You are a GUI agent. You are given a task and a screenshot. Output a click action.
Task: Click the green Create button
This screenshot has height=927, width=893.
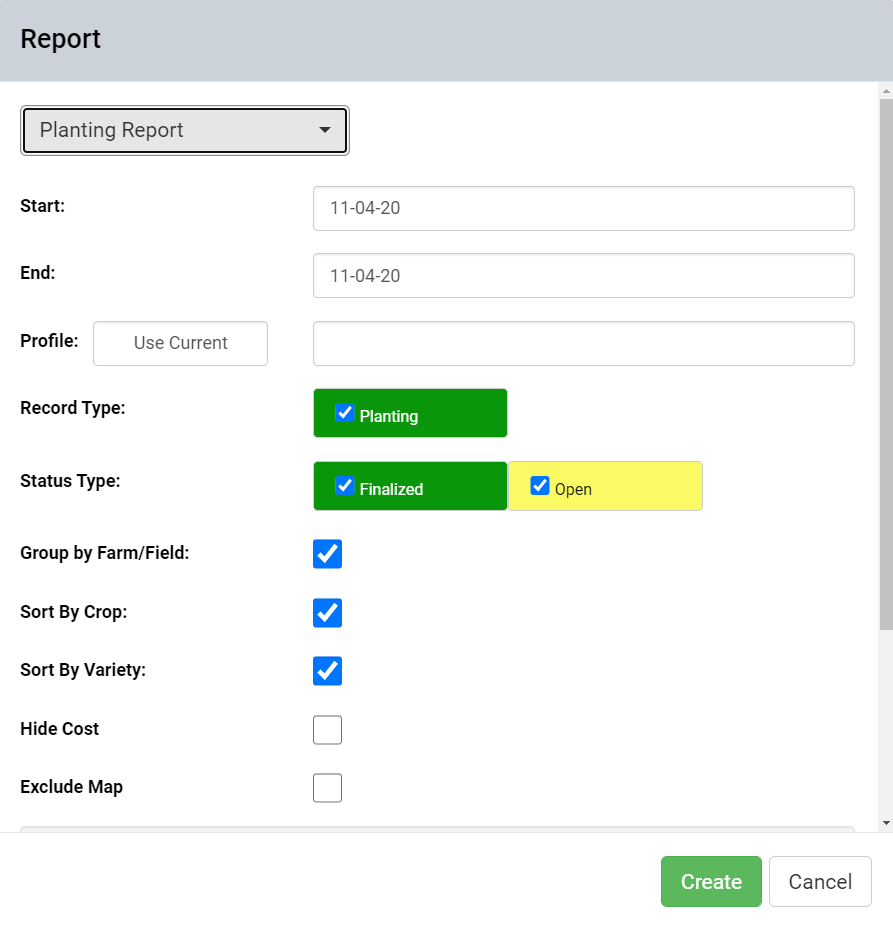(711, 881)
